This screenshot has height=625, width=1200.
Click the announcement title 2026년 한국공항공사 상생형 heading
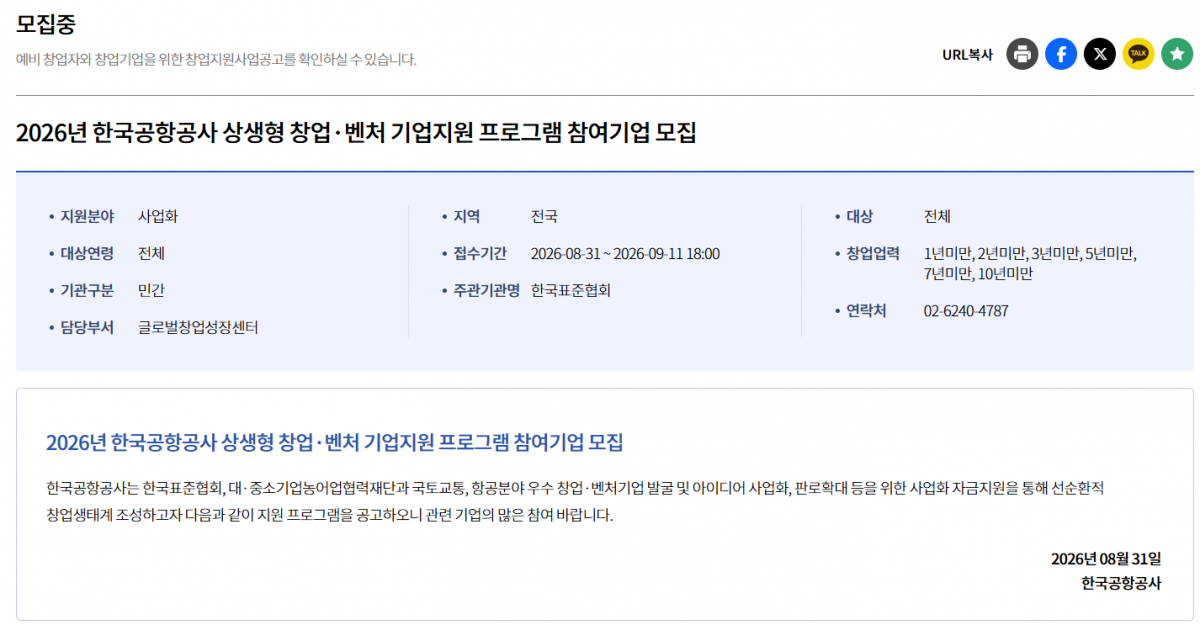click(x=356, y=132)
